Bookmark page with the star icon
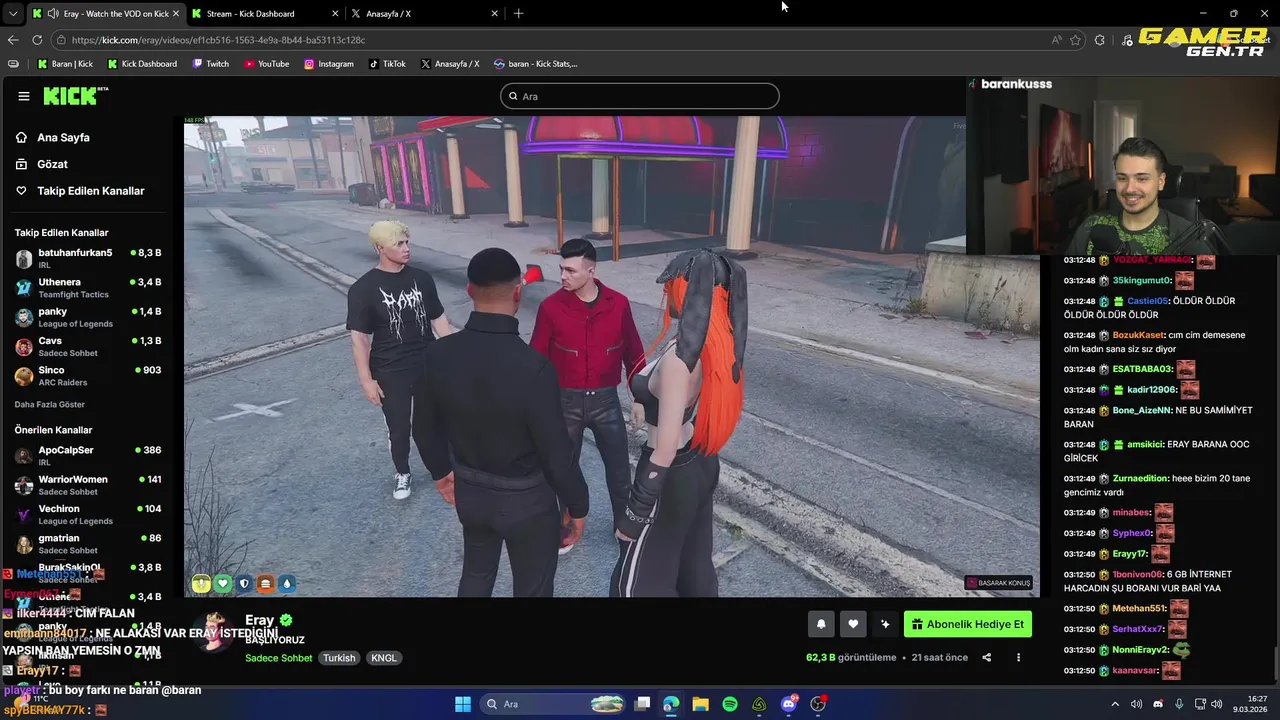This screenshot has height=720, width=1280. tap(1076, 40)
